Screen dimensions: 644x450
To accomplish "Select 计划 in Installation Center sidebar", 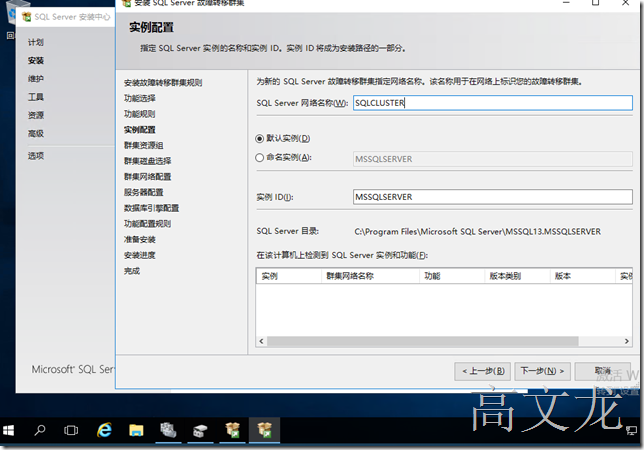I will click(x=36, y=42).
